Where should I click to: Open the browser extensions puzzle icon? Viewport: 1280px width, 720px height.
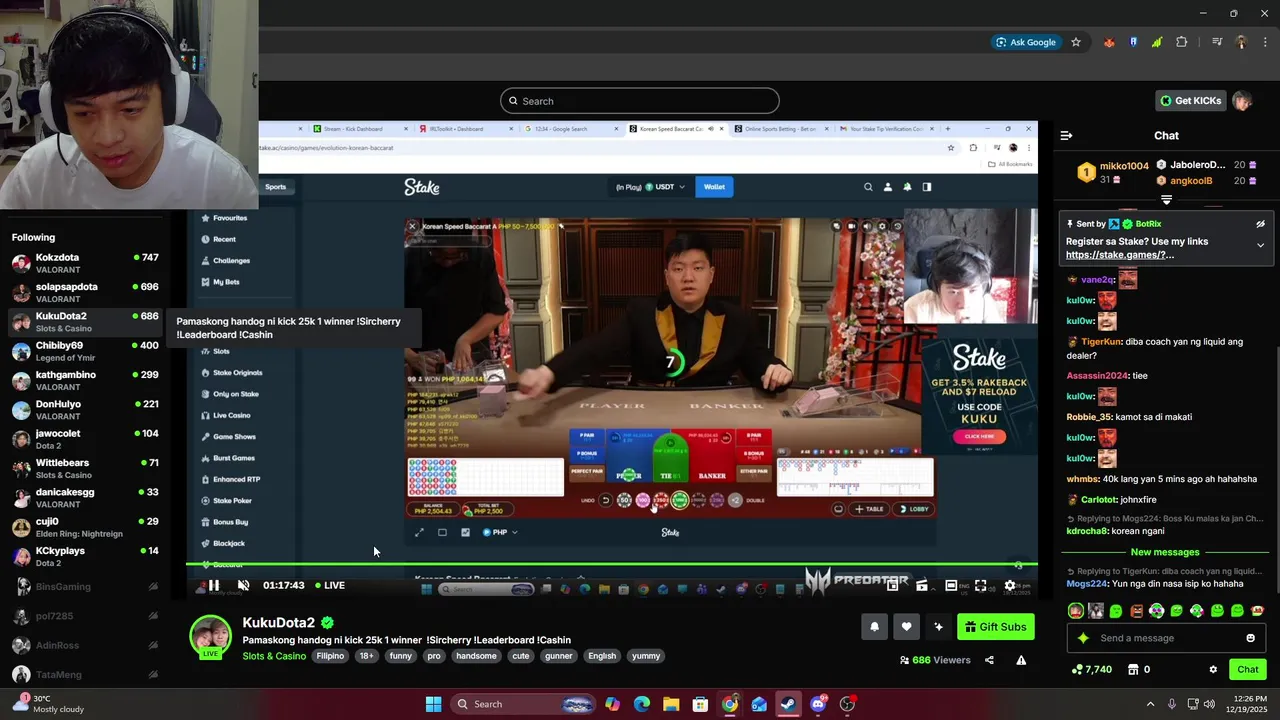[1182, 42]
